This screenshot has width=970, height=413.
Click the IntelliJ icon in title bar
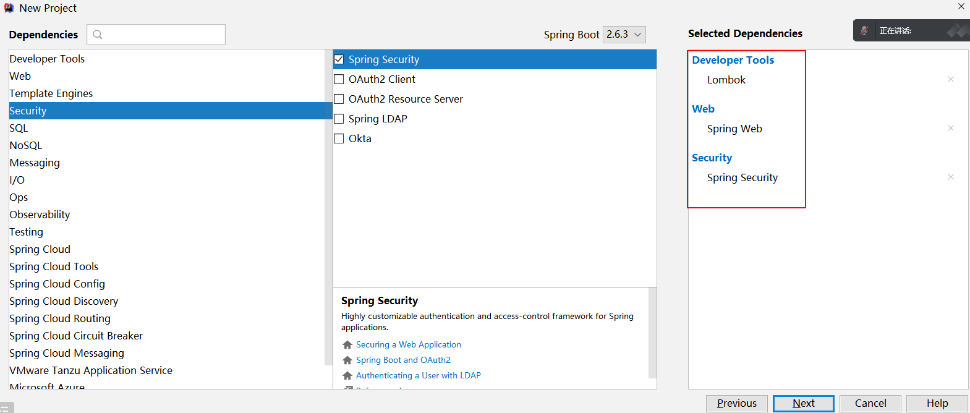pyautogui.click(x=9, y=8)
